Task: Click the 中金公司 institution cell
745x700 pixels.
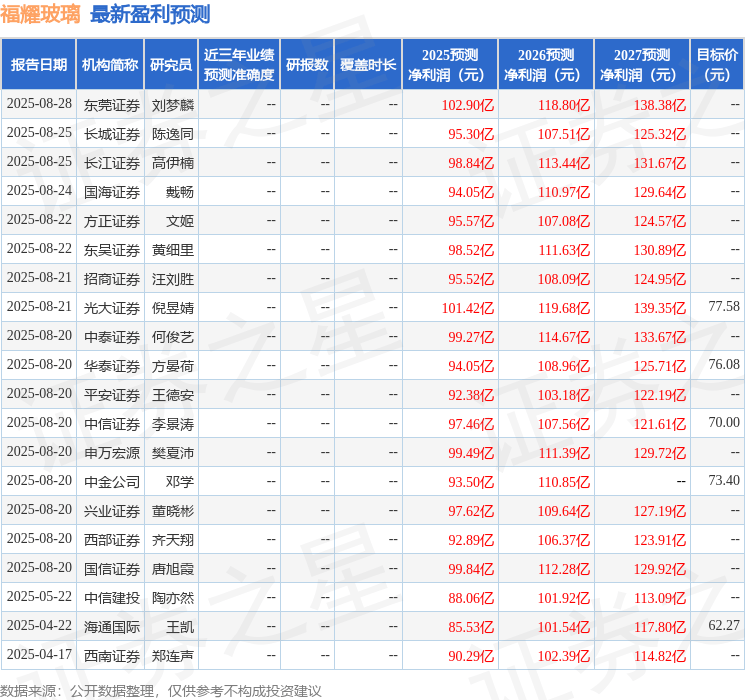Action: (x=111, y=482)
